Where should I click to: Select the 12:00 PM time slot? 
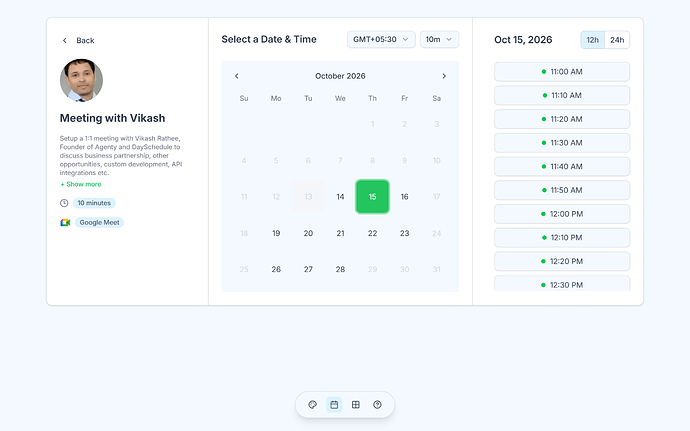tap(562, 214)
